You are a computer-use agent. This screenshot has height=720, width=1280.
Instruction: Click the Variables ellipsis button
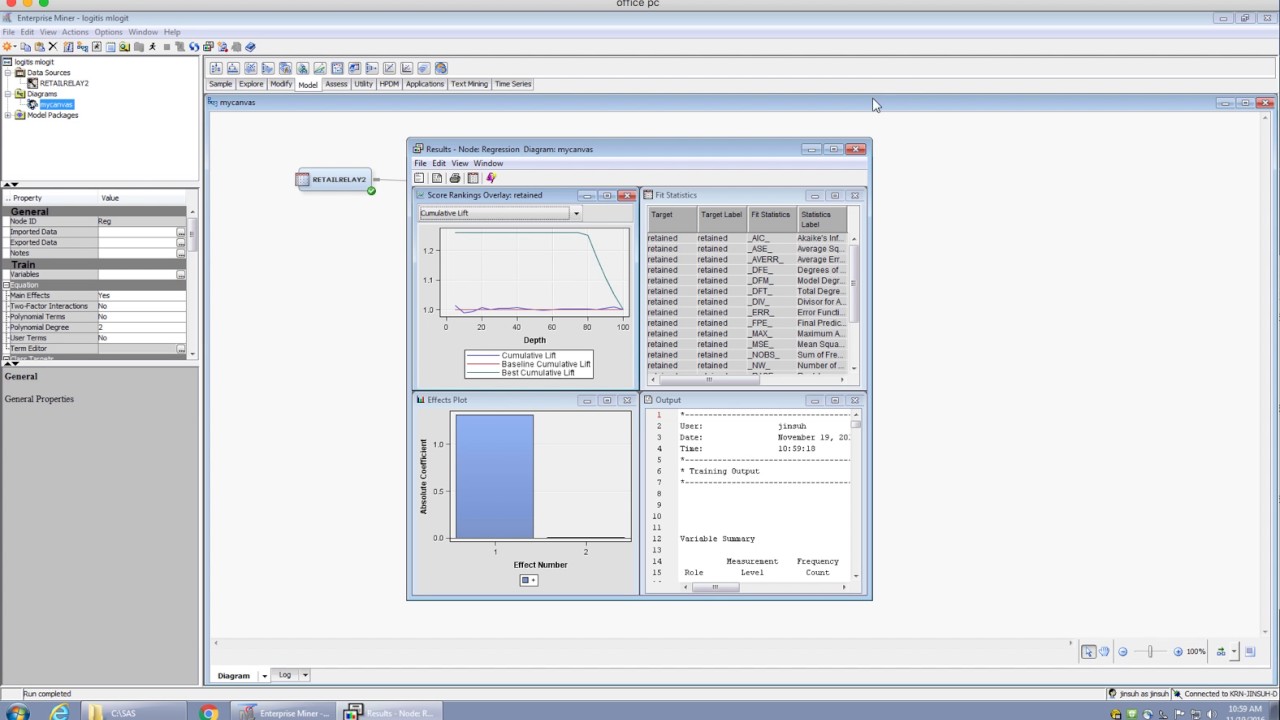pyautogui.click(x=181, y=274)
